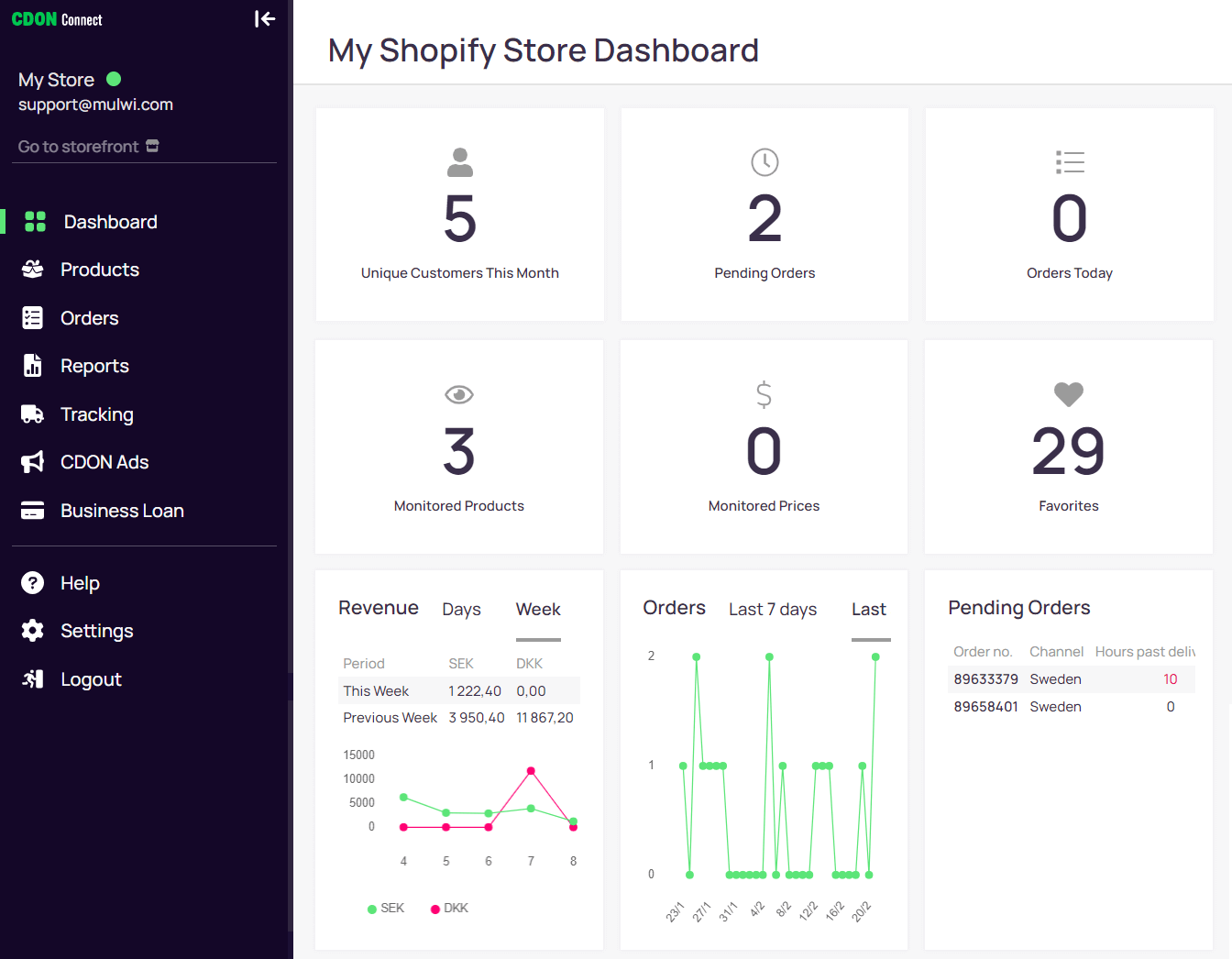Click the list icon above Orders Today
This screenshot has width=1232, height=959.
1070,162
